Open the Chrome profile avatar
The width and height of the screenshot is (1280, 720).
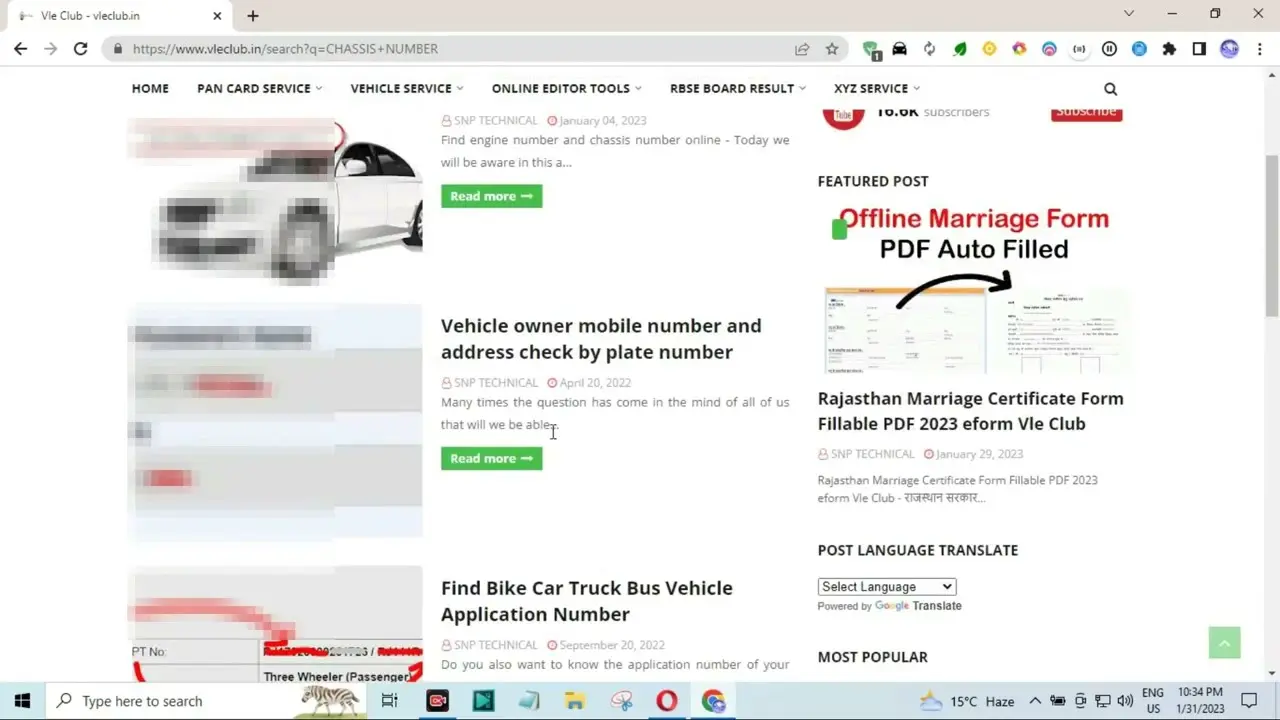point(1229,49)
